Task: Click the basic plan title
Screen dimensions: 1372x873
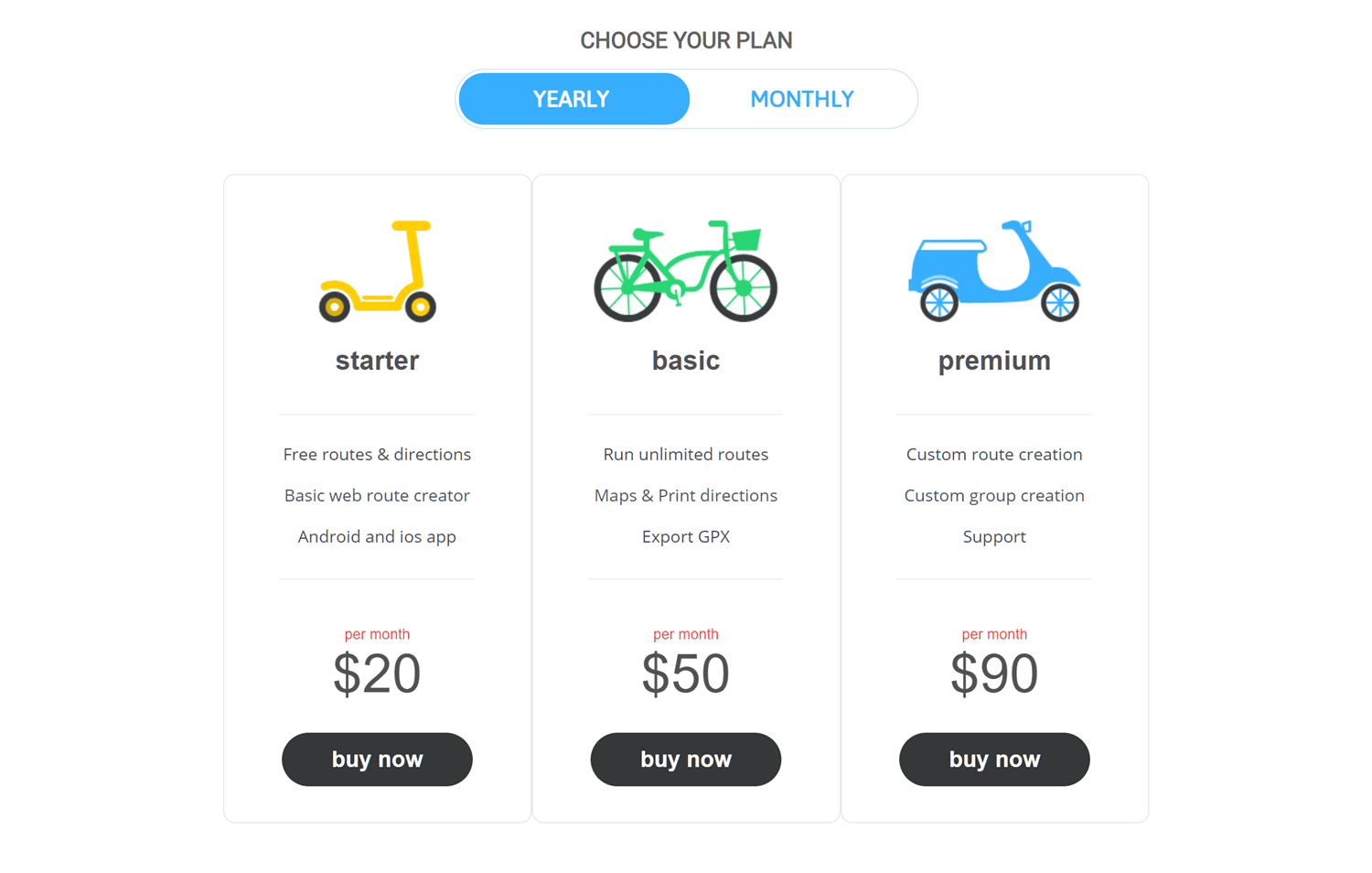Action: [x=686, y=361]
